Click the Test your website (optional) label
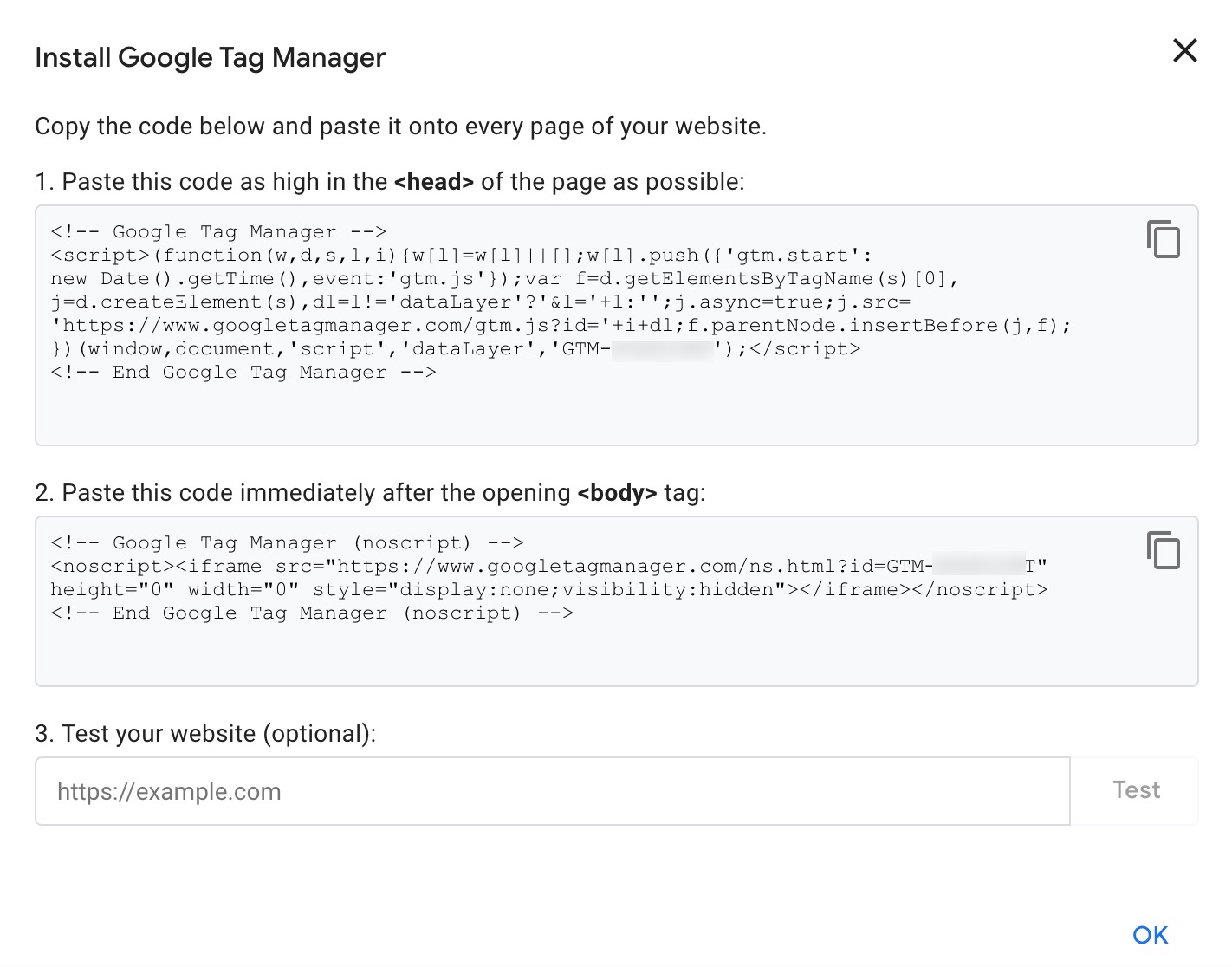The width and height of the screenshot is (1232, 967). point(204,733)
